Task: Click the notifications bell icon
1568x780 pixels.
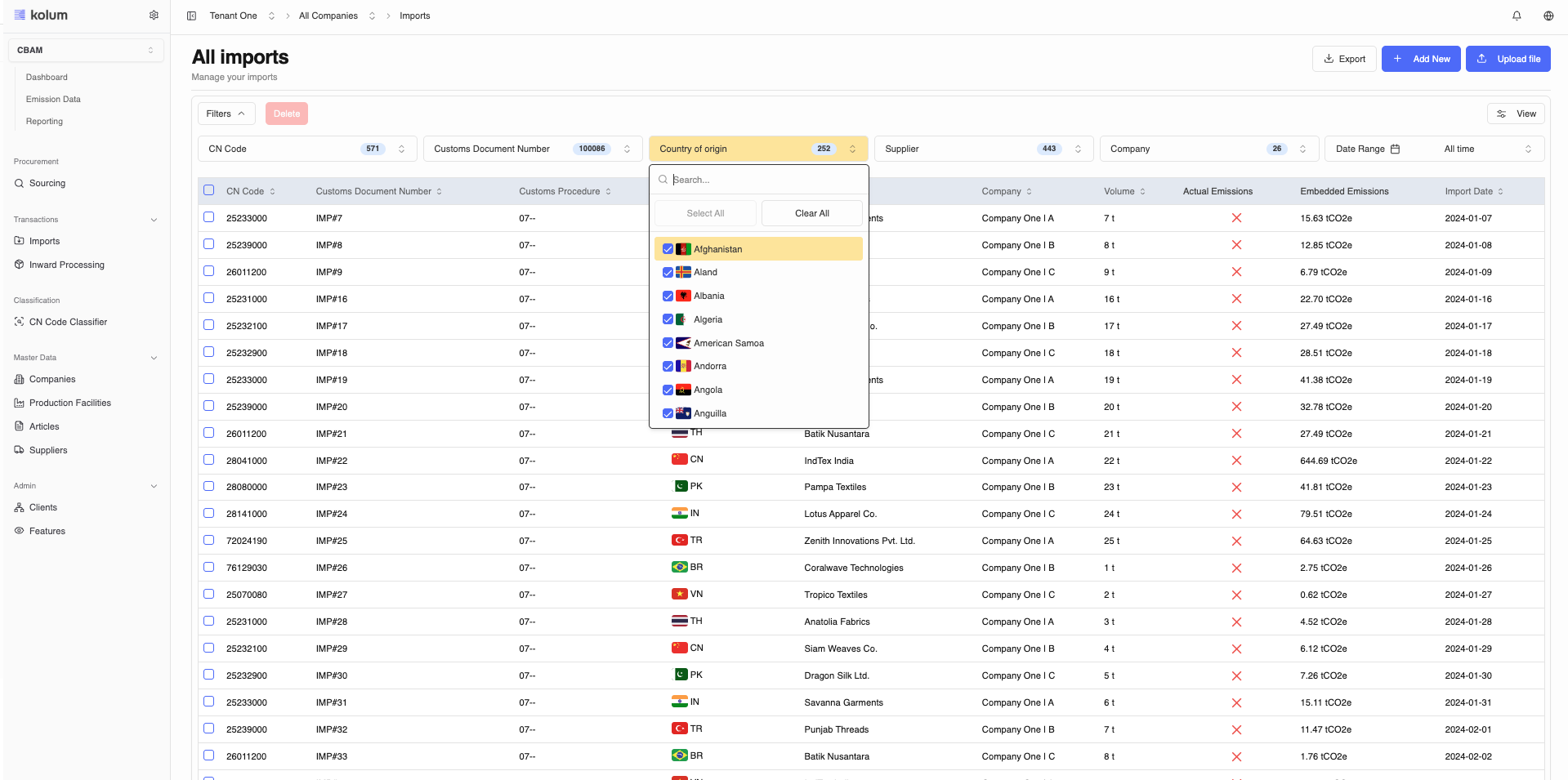Action: (x=1517, y=16)
